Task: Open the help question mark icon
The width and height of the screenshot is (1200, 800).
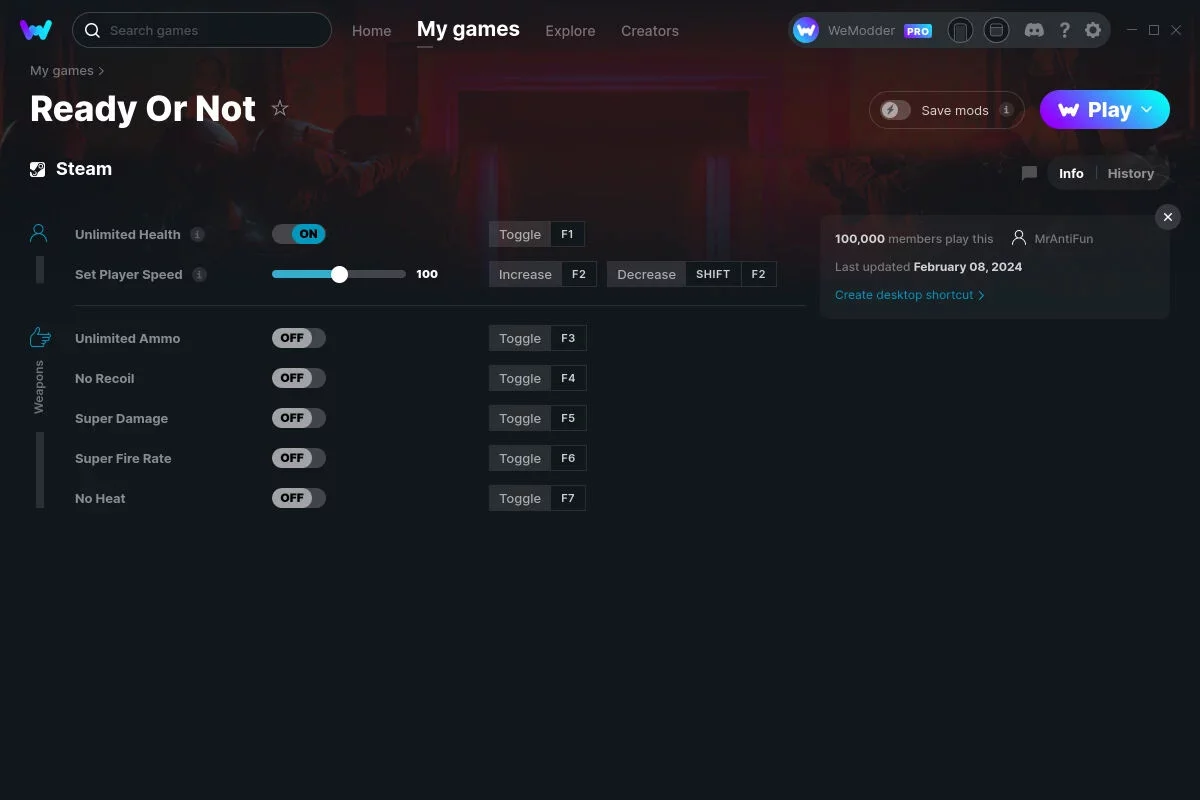Action: click(1065, 30)
